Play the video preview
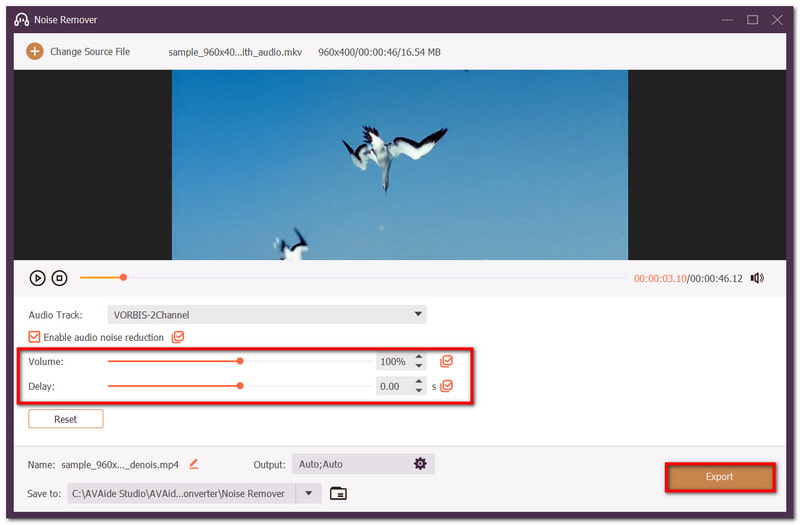This screenshot has height=525, width=800. [x=37, y=278]
